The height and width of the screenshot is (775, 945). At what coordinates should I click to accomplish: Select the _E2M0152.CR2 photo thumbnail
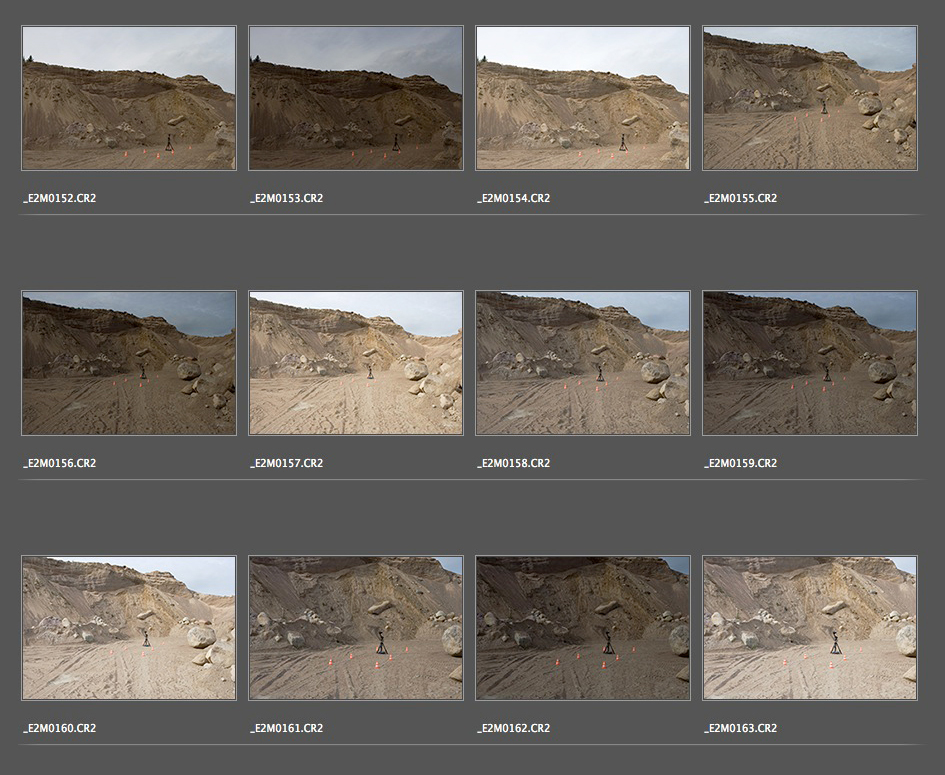[x=128, y=98]
